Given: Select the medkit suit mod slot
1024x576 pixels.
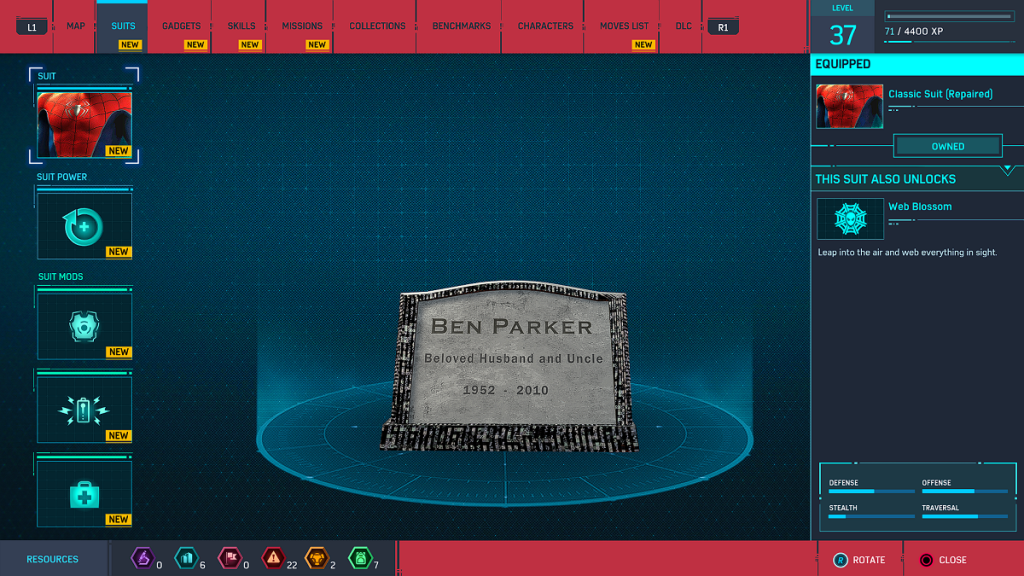Looking at the screenshot, I should pyautogui.click(x=84, y=494).
